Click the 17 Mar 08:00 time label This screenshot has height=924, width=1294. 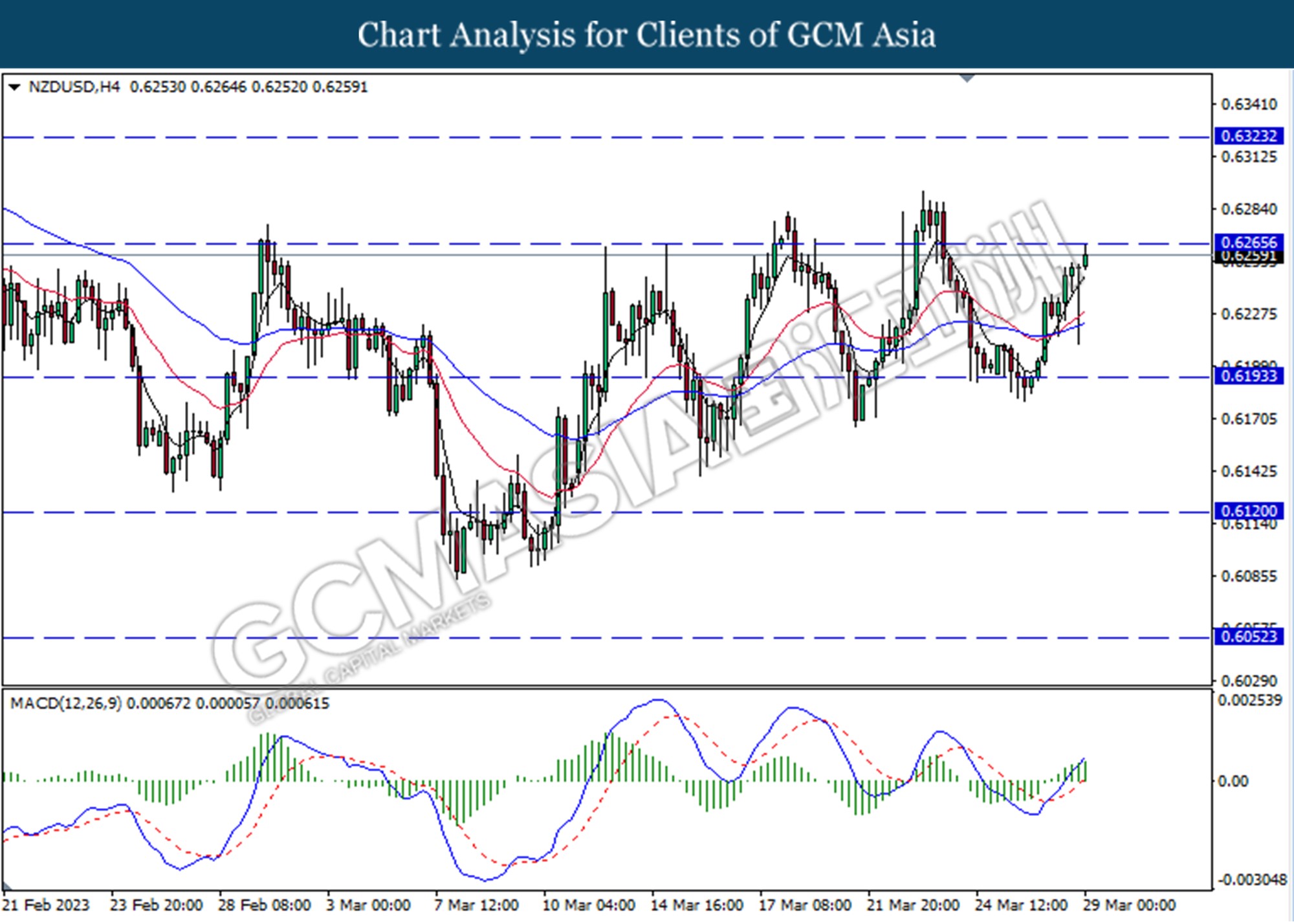pos(805,905)
